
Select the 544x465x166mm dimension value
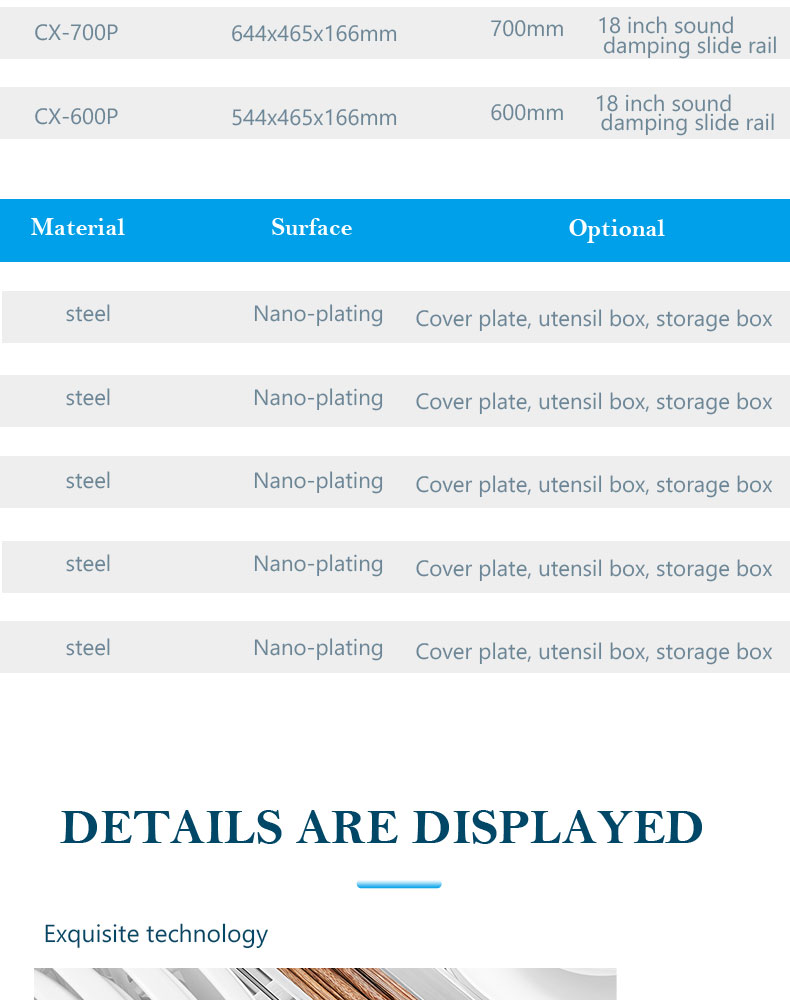click(x=314, y=118)
